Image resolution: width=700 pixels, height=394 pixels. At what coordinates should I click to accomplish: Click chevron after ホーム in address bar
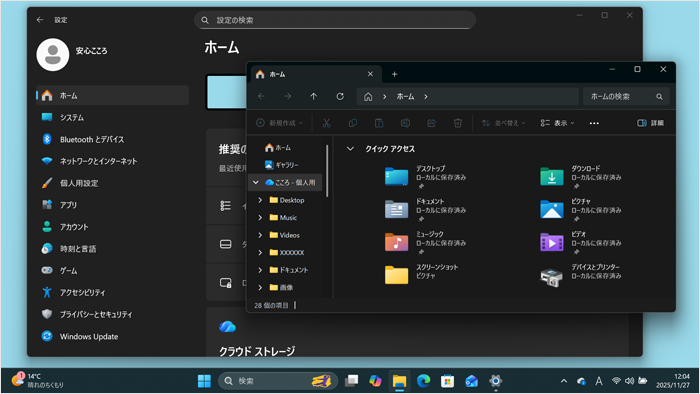point(426,97)
